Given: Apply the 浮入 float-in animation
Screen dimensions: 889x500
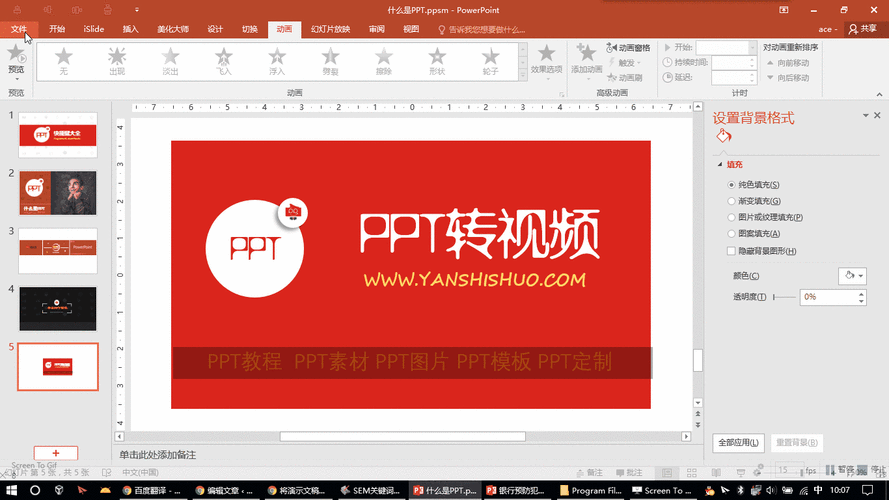Looking at the screenshot, I should [x=277, y=61].
